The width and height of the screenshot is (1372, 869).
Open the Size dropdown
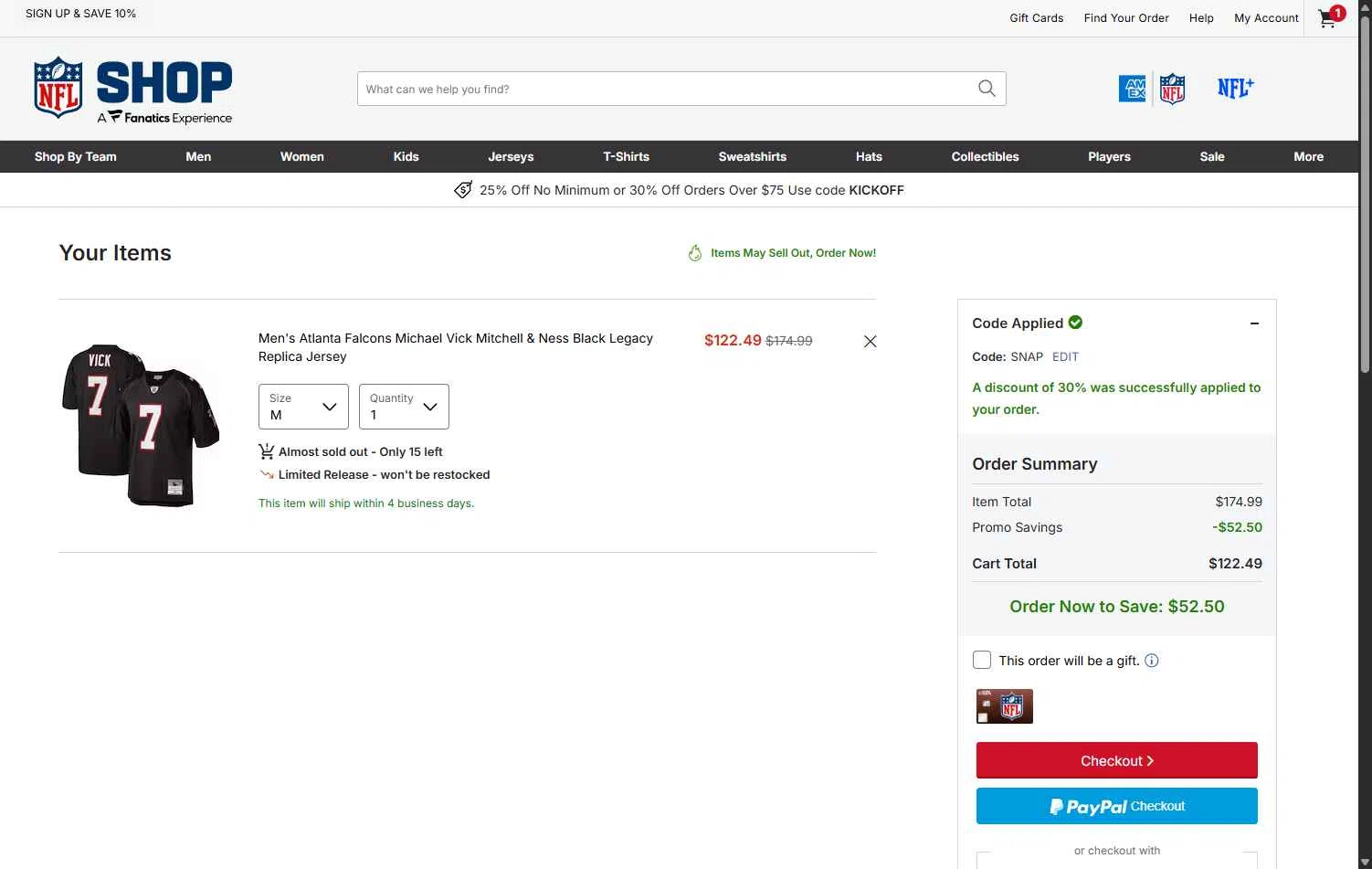tap(303, 407)
